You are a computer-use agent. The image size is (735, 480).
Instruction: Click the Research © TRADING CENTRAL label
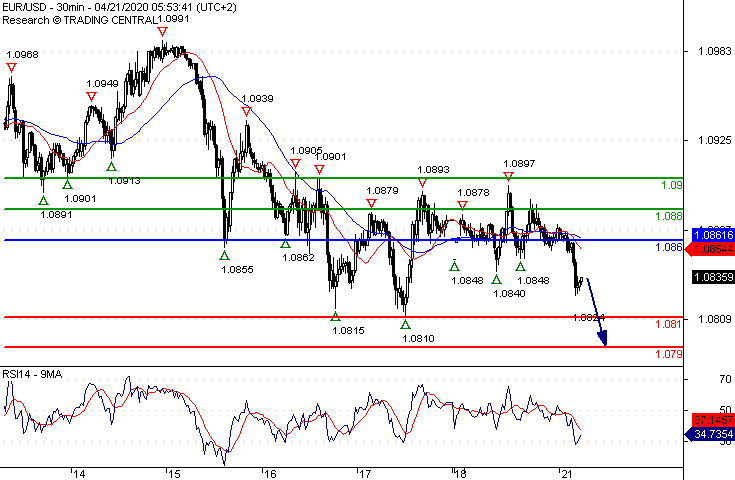point(80,20)
